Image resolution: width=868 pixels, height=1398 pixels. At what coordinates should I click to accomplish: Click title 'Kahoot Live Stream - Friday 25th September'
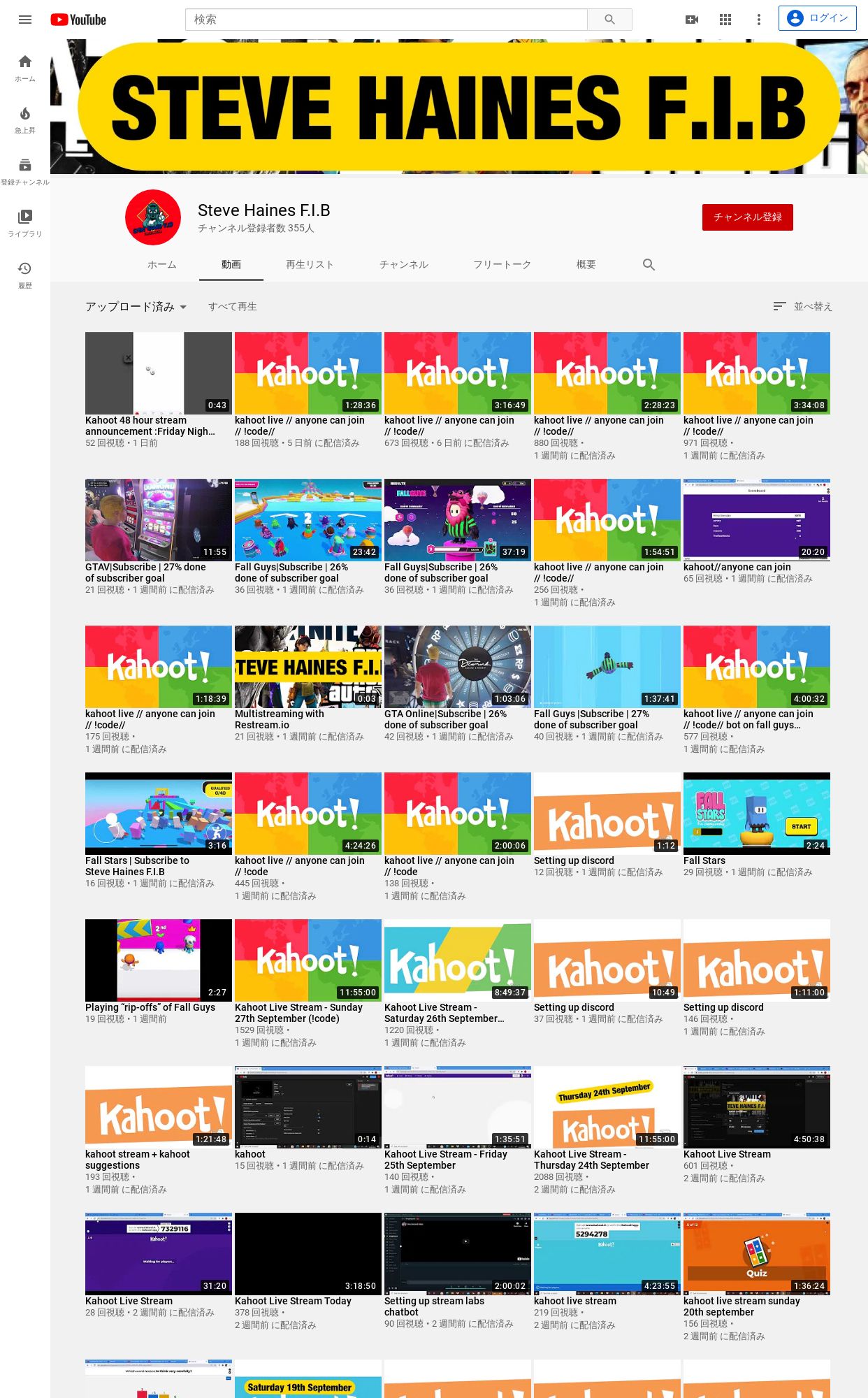(x=446, y=1160)
